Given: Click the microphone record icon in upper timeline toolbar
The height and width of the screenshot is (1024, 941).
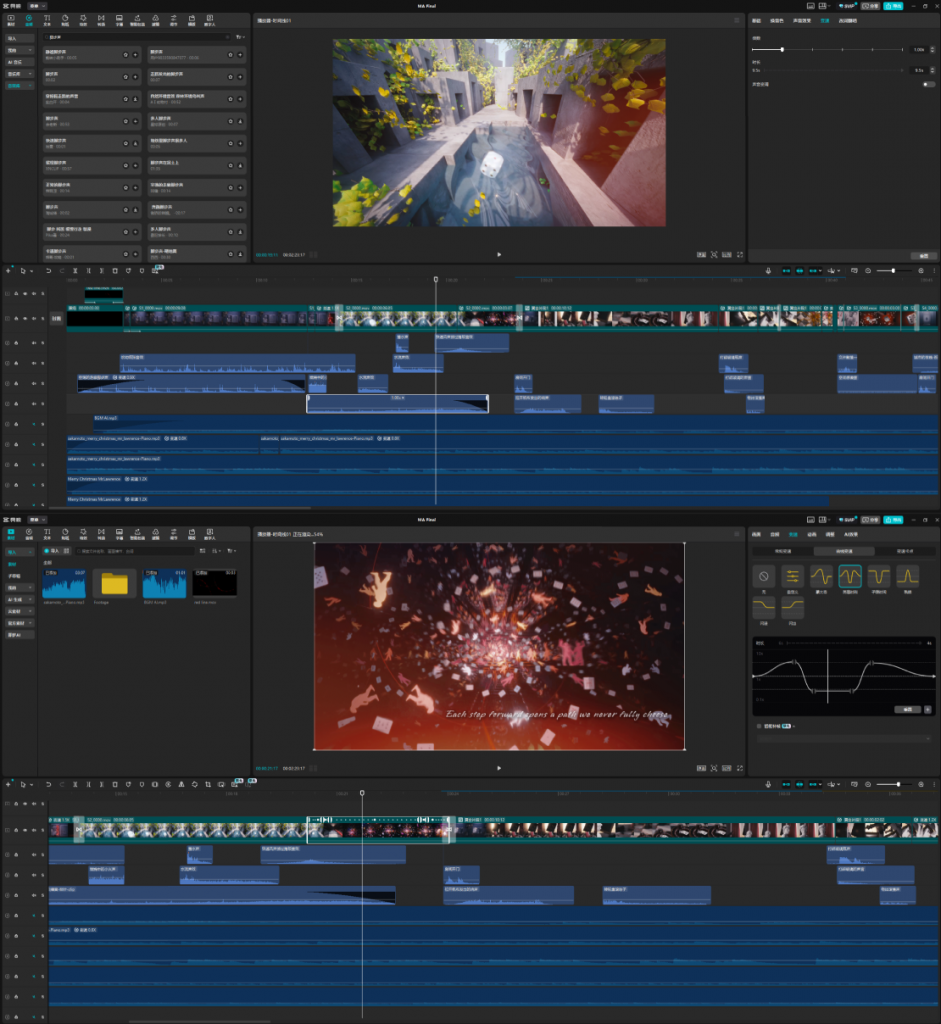Looking at the screenshot, I should click(768, 270).
